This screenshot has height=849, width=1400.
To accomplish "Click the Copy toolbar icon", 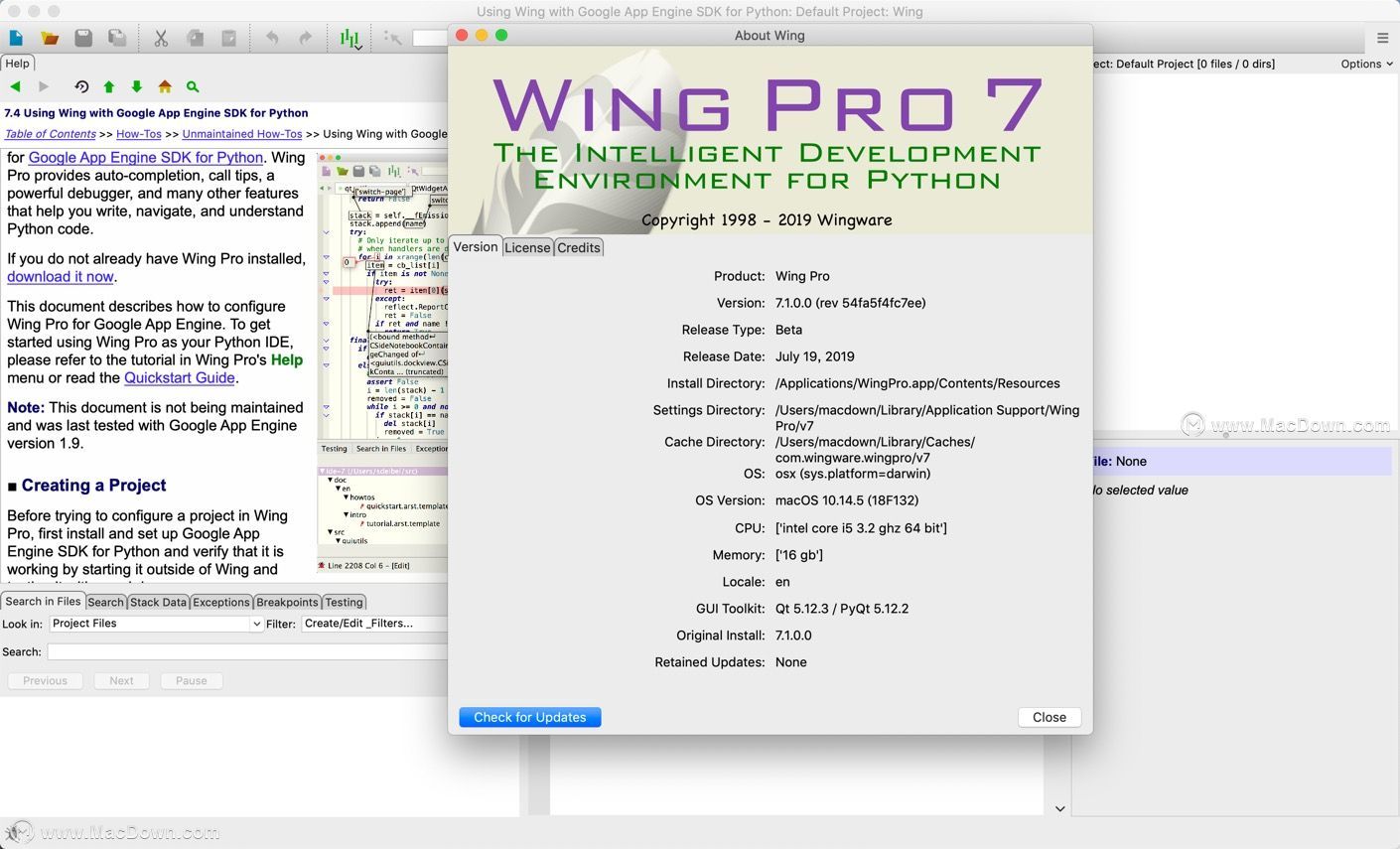I will pyautogui.click(x=195, y=38).
